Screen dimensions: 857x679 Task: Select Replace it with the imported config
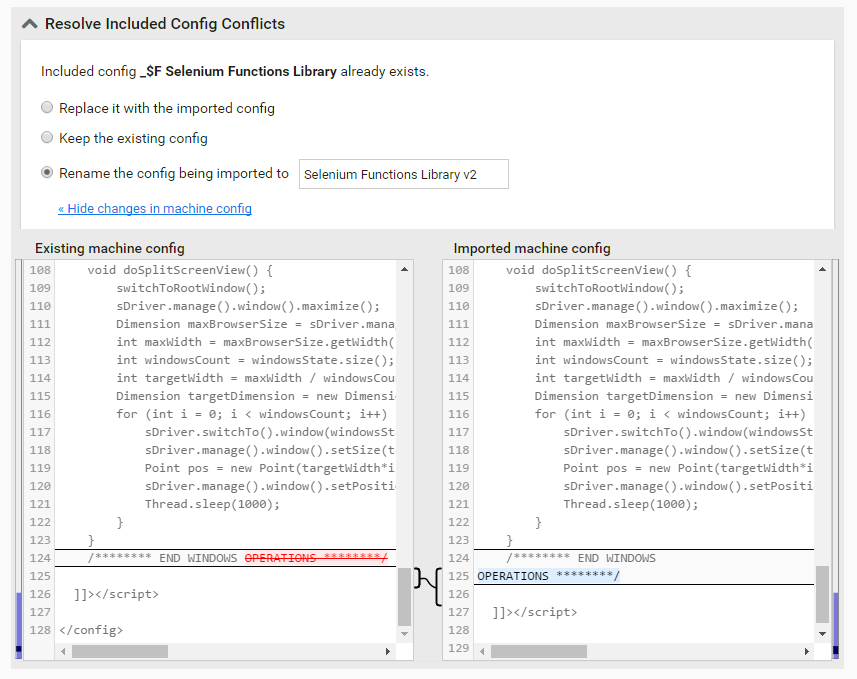(x=47, y=108)
